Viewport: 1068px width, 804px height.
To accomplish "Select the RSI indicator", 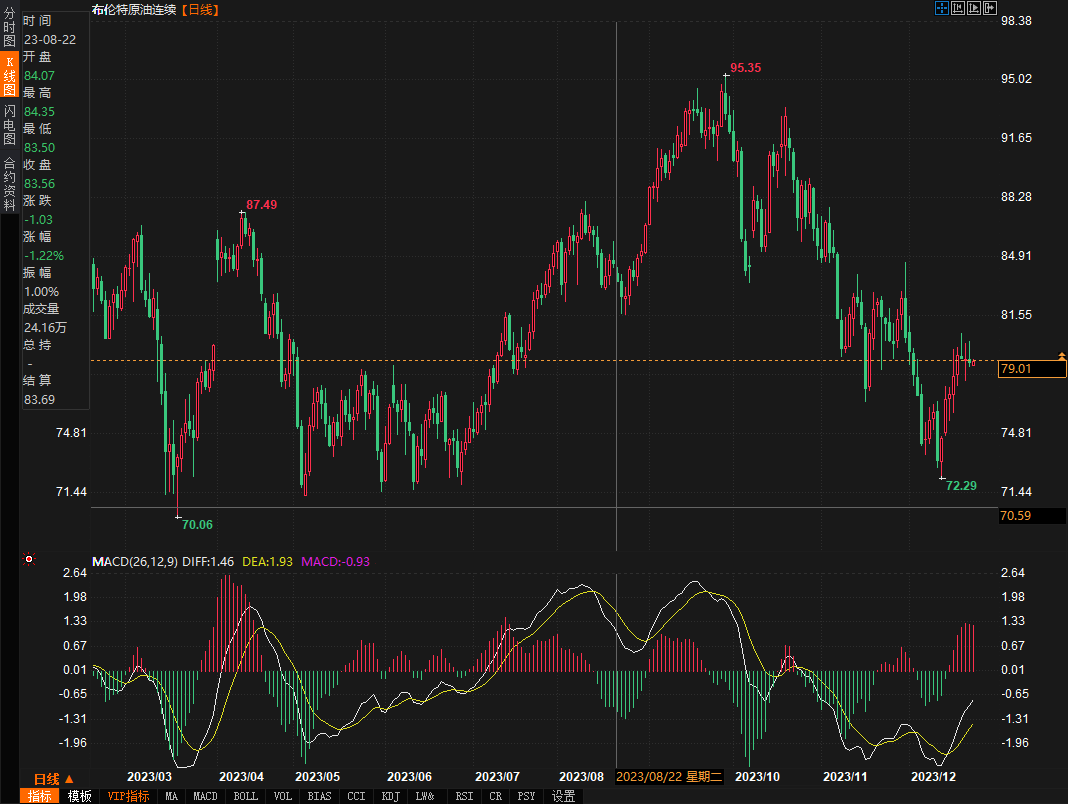I will point(464,796).
